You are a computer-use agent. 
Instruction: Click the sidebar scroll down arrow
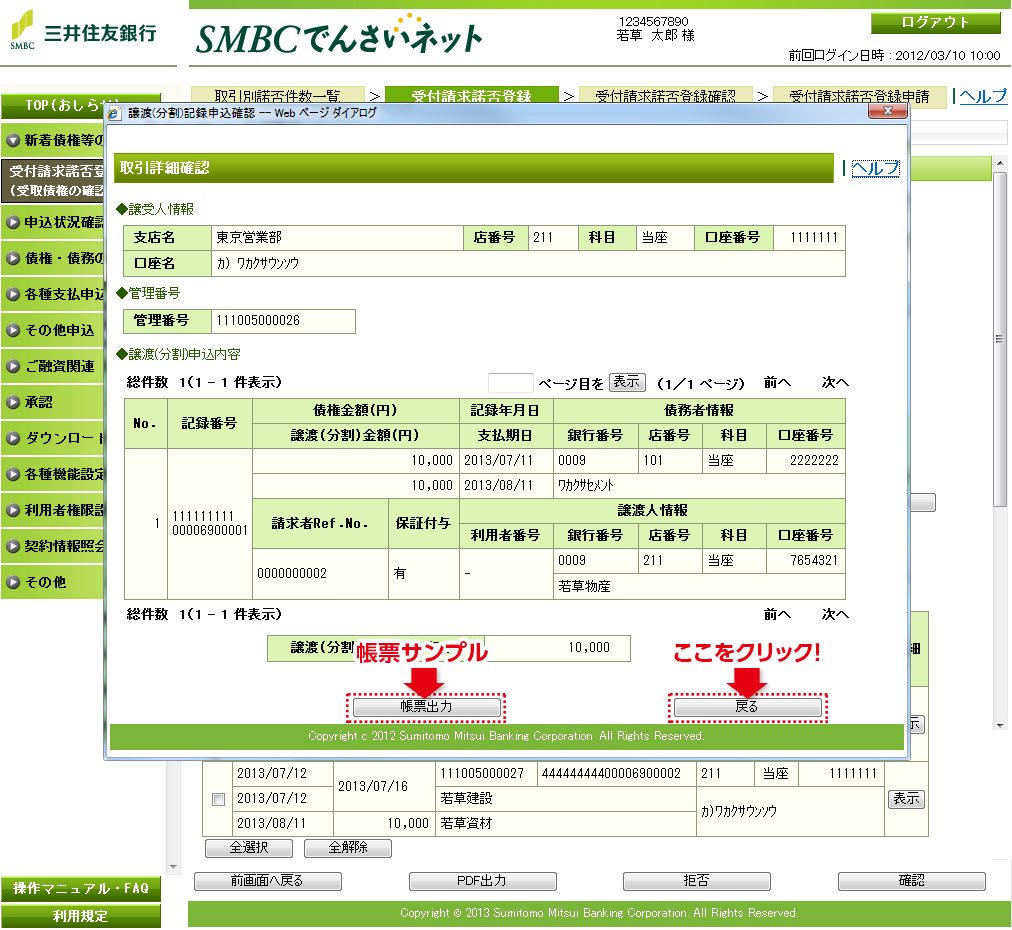pyautogui.click(x=173, y=866)
